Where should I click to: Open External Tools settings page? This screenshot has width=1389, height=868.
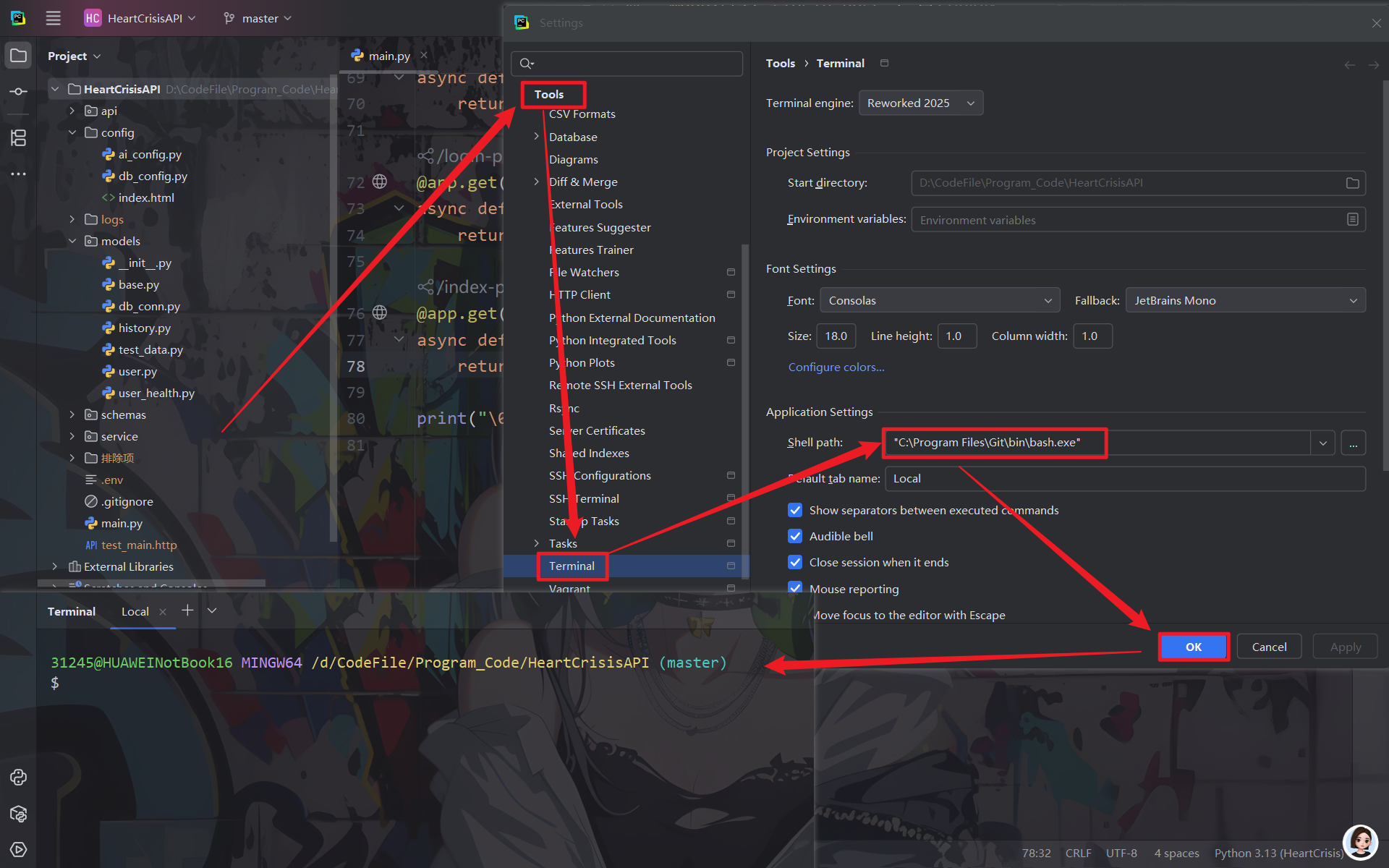coord(586,205)
